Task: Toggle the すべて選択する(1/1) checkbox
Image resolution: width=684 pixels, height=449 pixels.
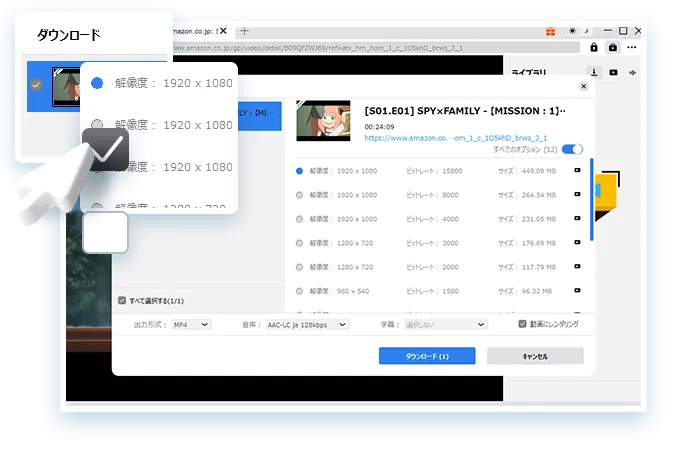Action: [x=122, y=300]
